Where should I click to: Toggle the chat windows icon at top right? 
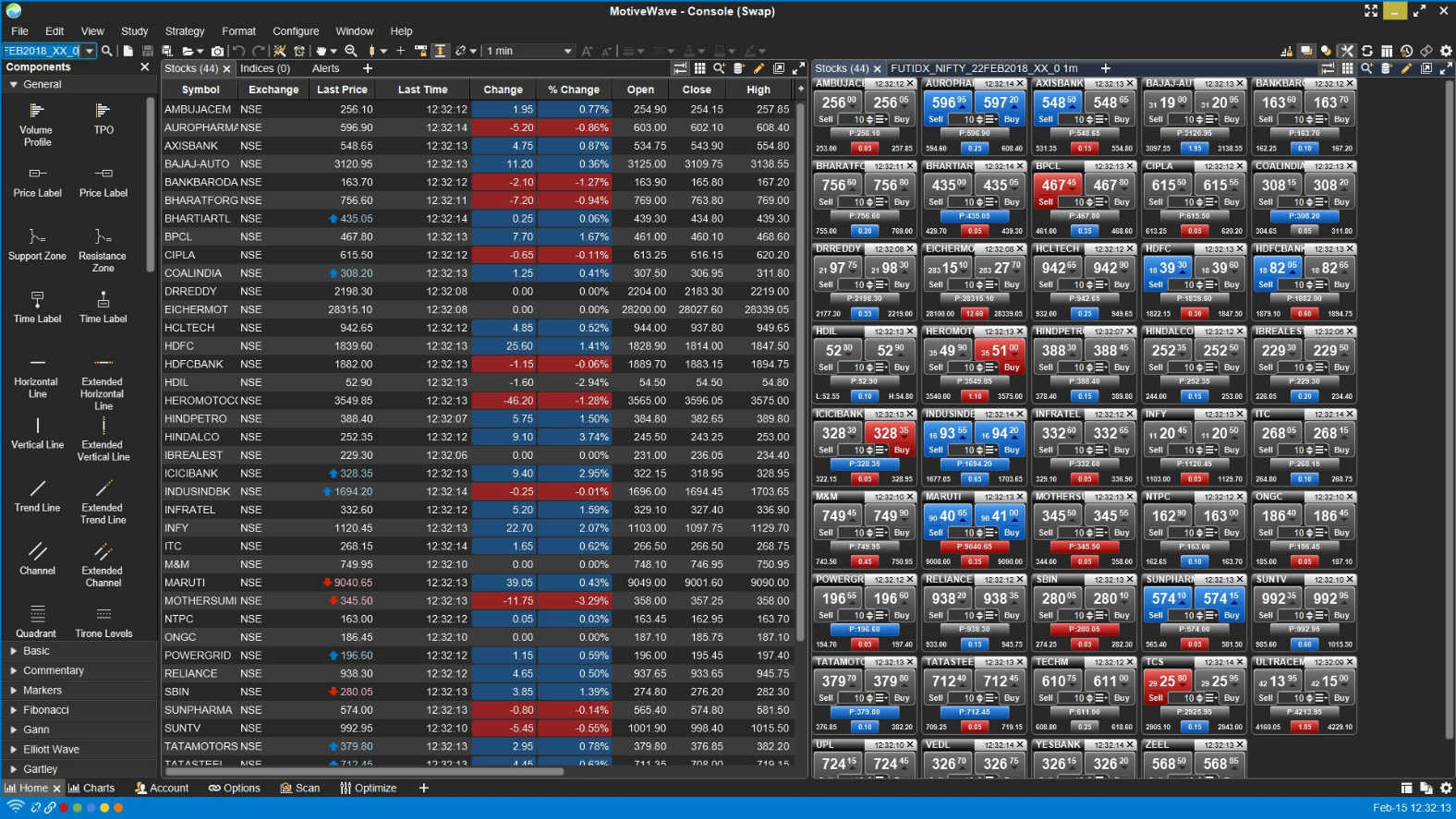(x=1305, y=51)
